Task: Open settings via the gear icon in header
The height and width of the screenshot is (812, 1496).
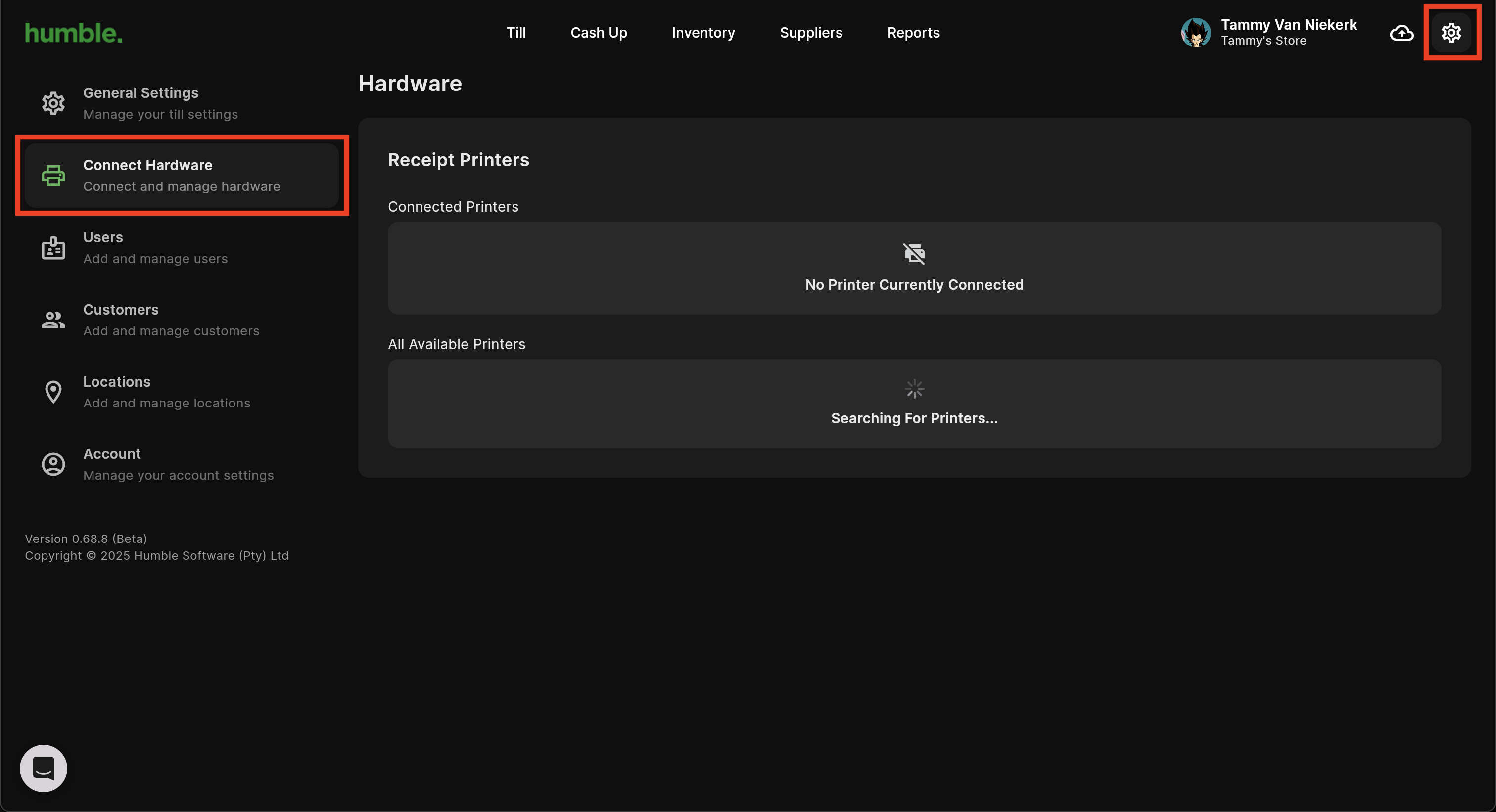Action: coord(1450,33)
